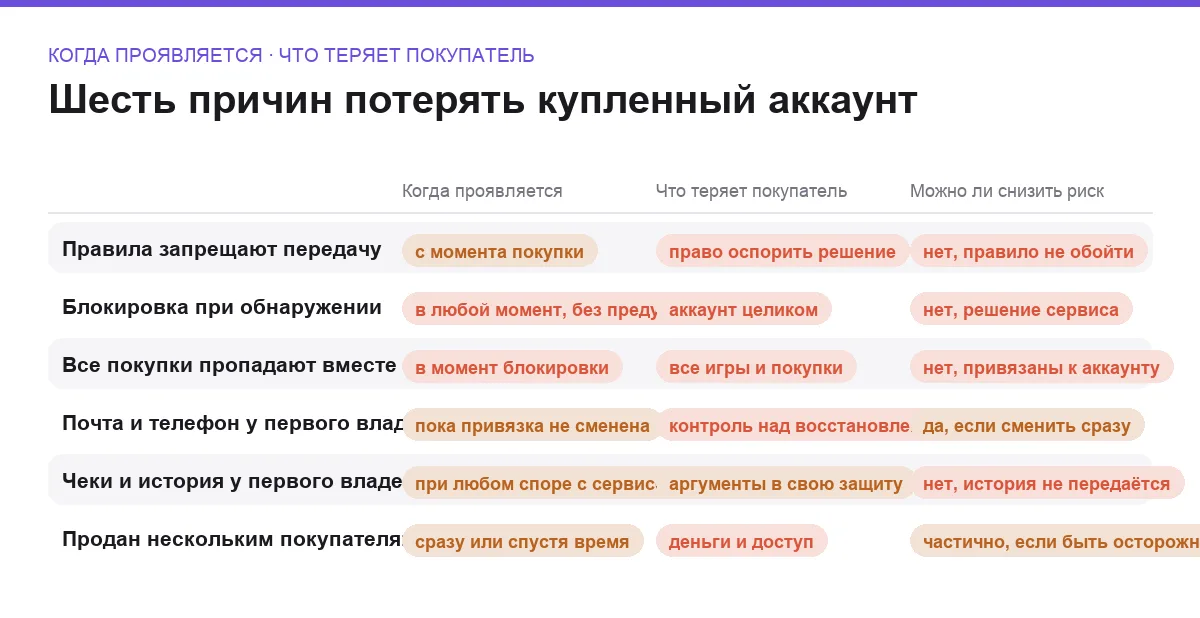The width and height of the screenshot is (1200, 618).
Task: Select row label 'Почта и телефон у первого влад'
Action: [233, 424]
